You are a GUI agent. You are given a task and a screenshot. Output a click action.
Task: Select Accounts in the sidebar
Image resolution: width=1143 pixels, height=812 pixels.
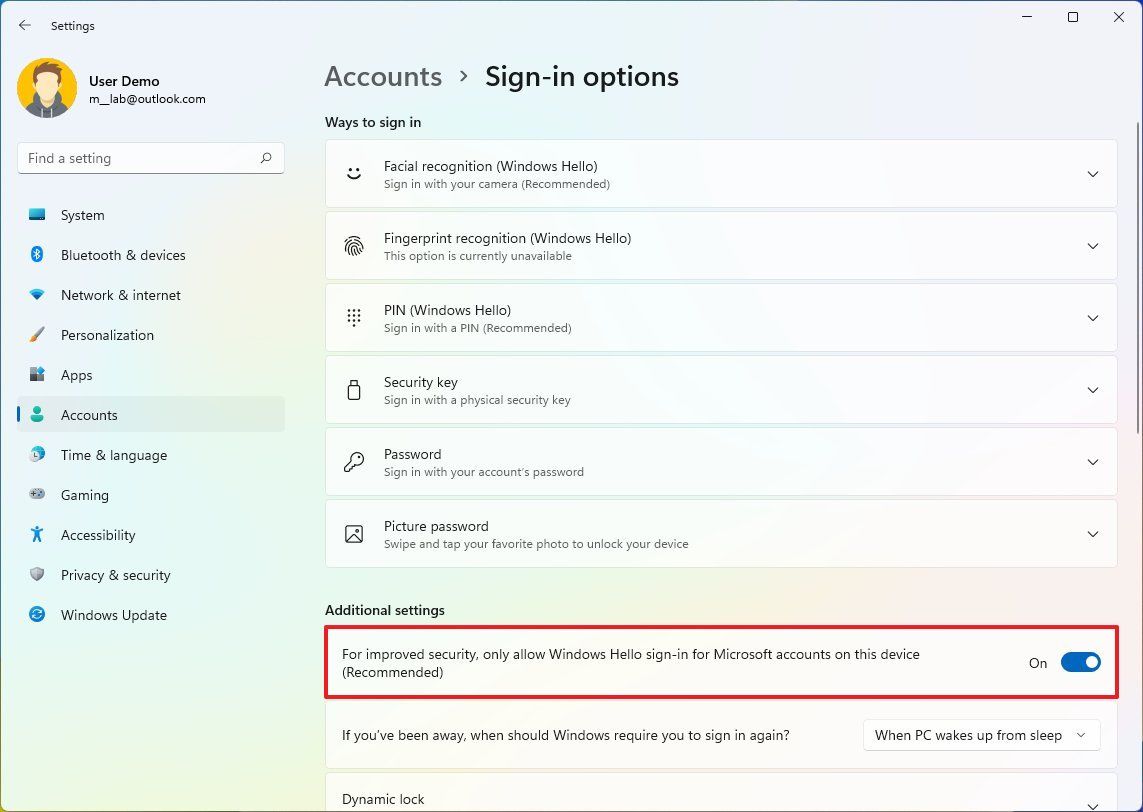[x=89, y=415]
